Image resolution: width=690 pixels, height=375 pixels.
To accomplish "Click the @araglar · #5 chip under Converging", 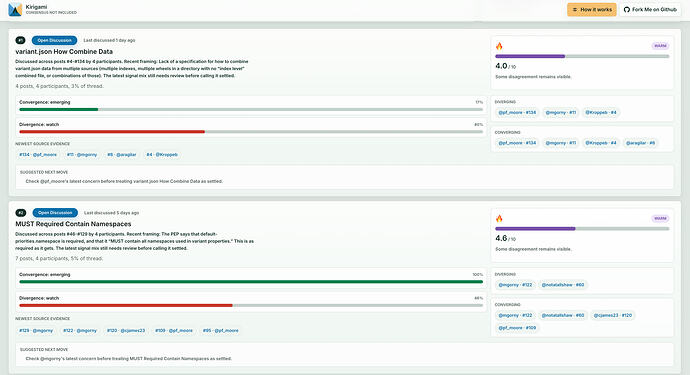I will (641, 143).
